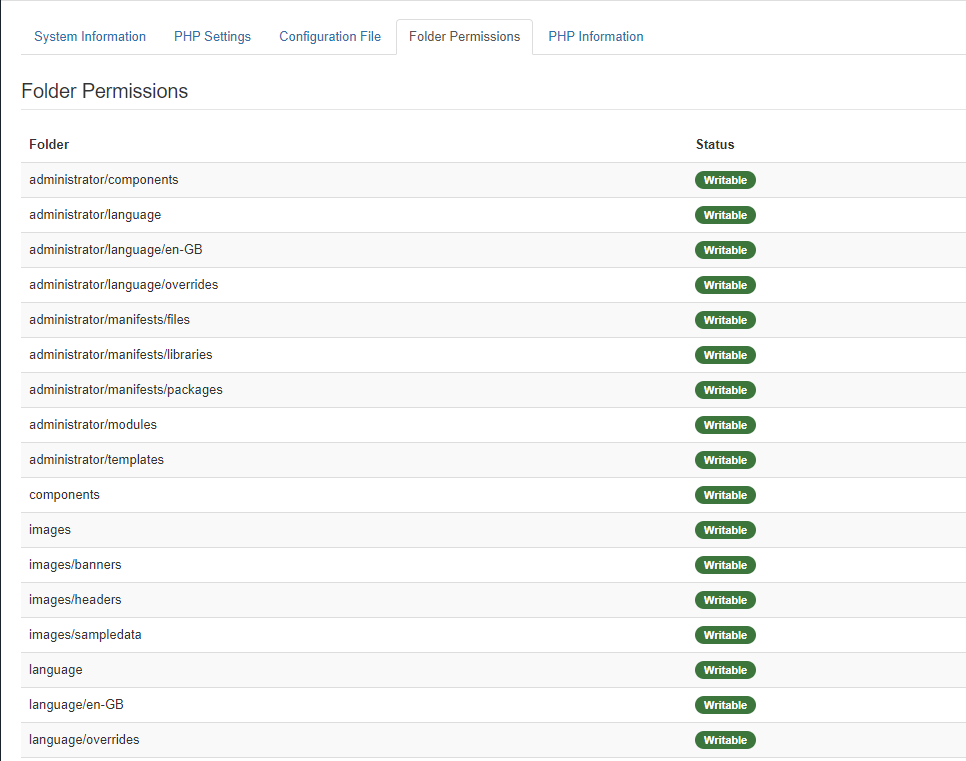Select the administrator/language/overrides folder row

[123, 285]
